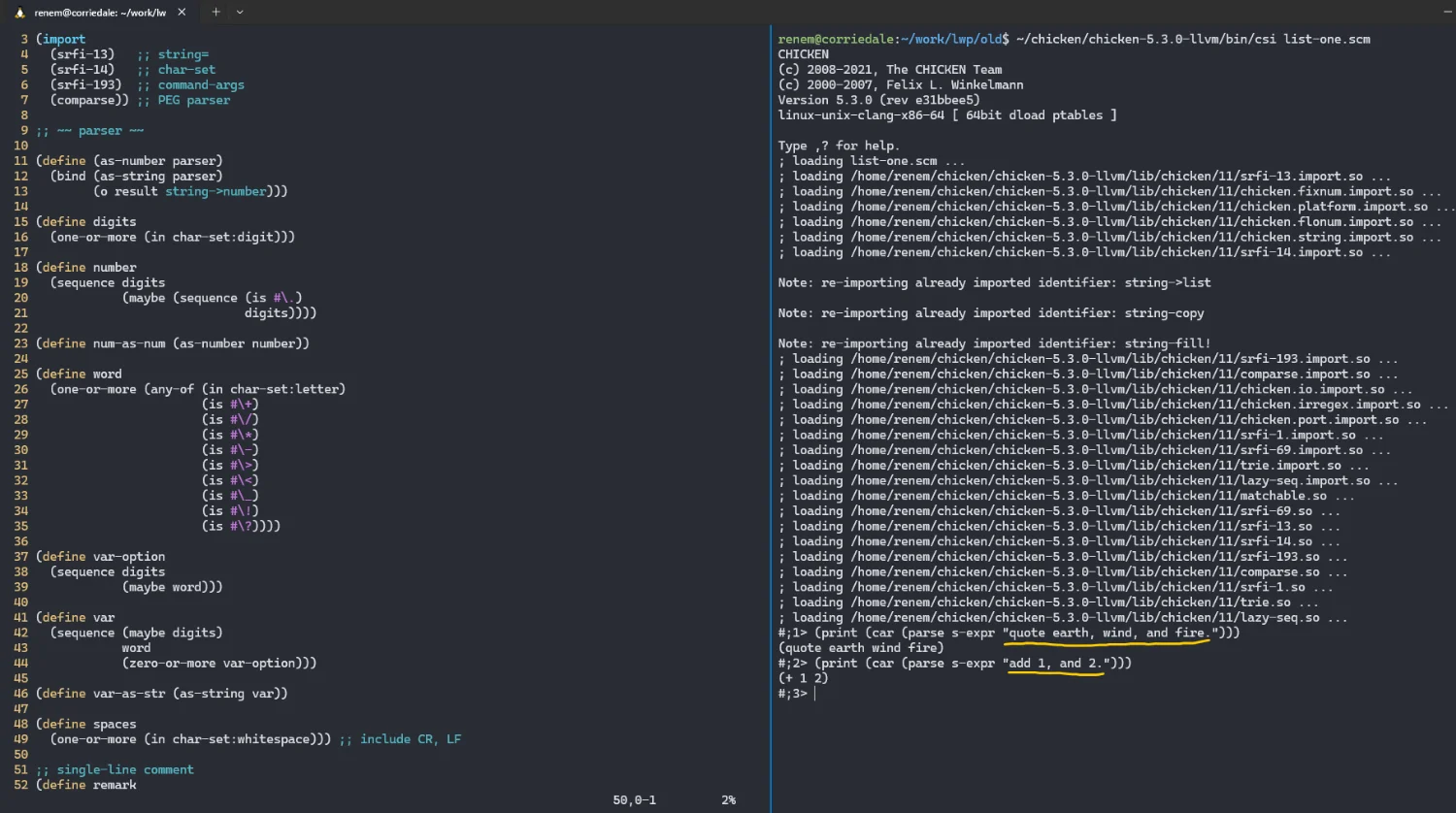Open a new terminal tab with the plus button
The height and width of the screenshot is (813, 1456).
pos(215,13)
